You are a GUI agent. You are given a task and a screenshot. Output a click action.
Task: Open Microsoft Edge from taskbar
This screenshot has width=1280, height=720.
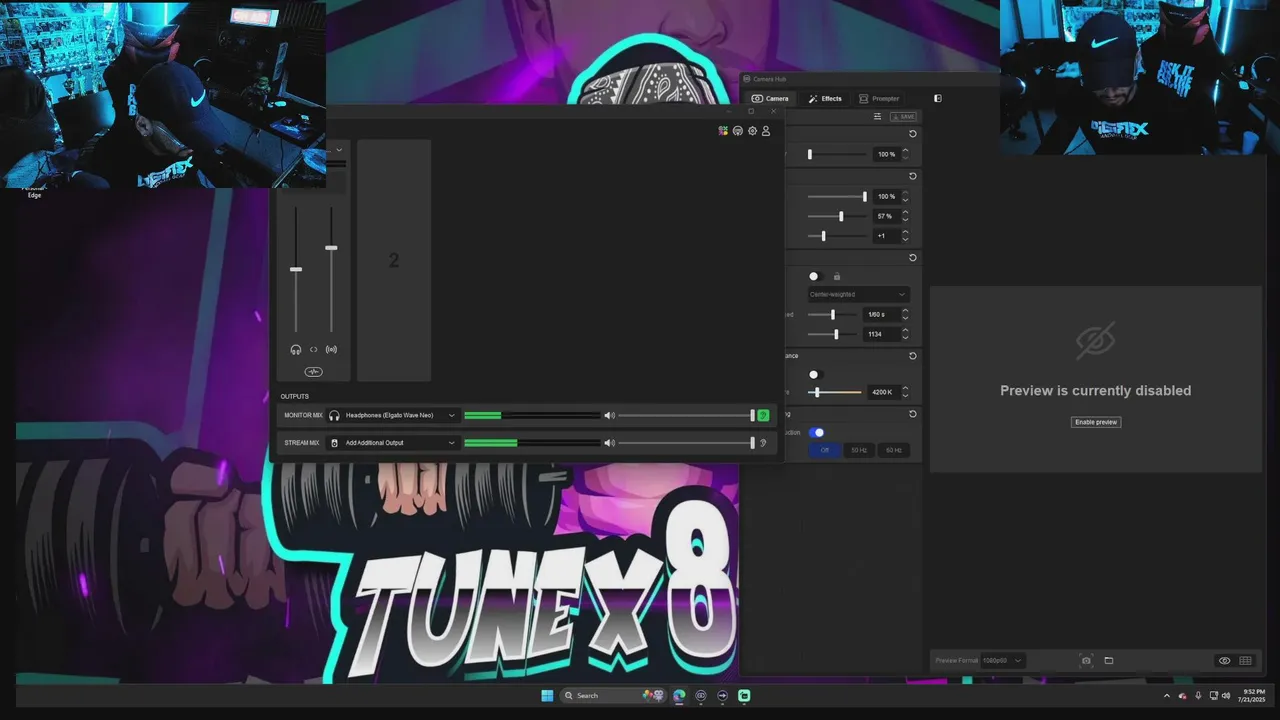pyautogui.click(x=679, y=695)
